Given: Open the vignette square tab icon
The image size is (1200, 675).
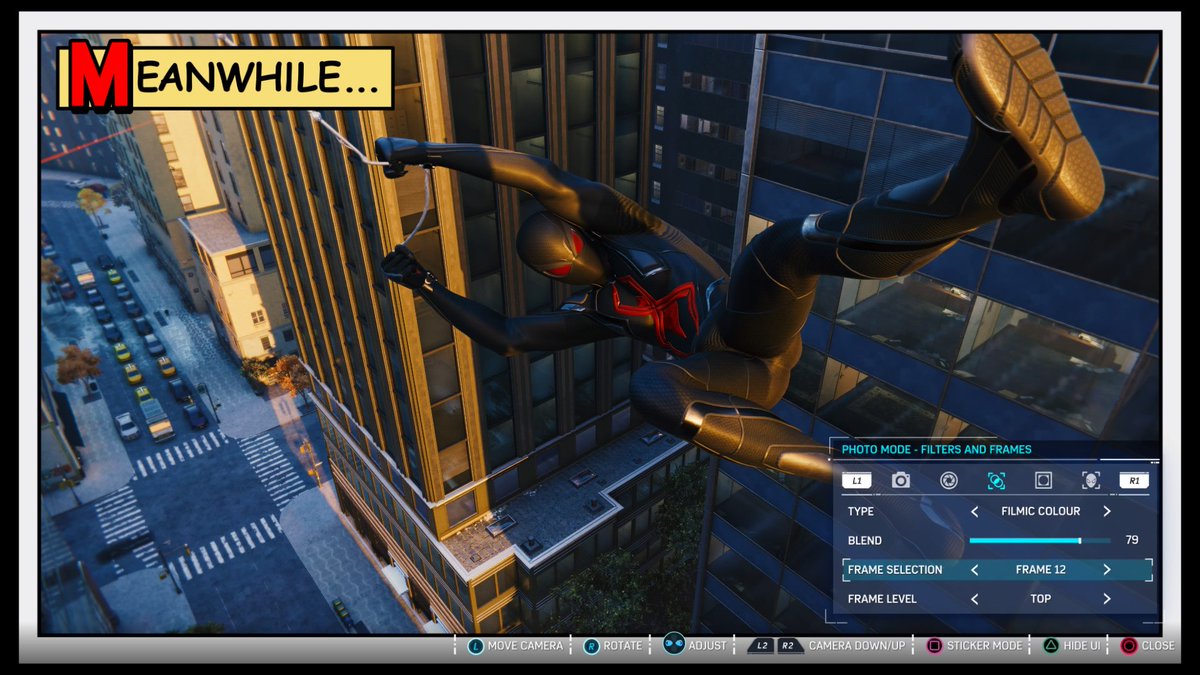Looking at the screenshot, I should [x=1043, y=481].
